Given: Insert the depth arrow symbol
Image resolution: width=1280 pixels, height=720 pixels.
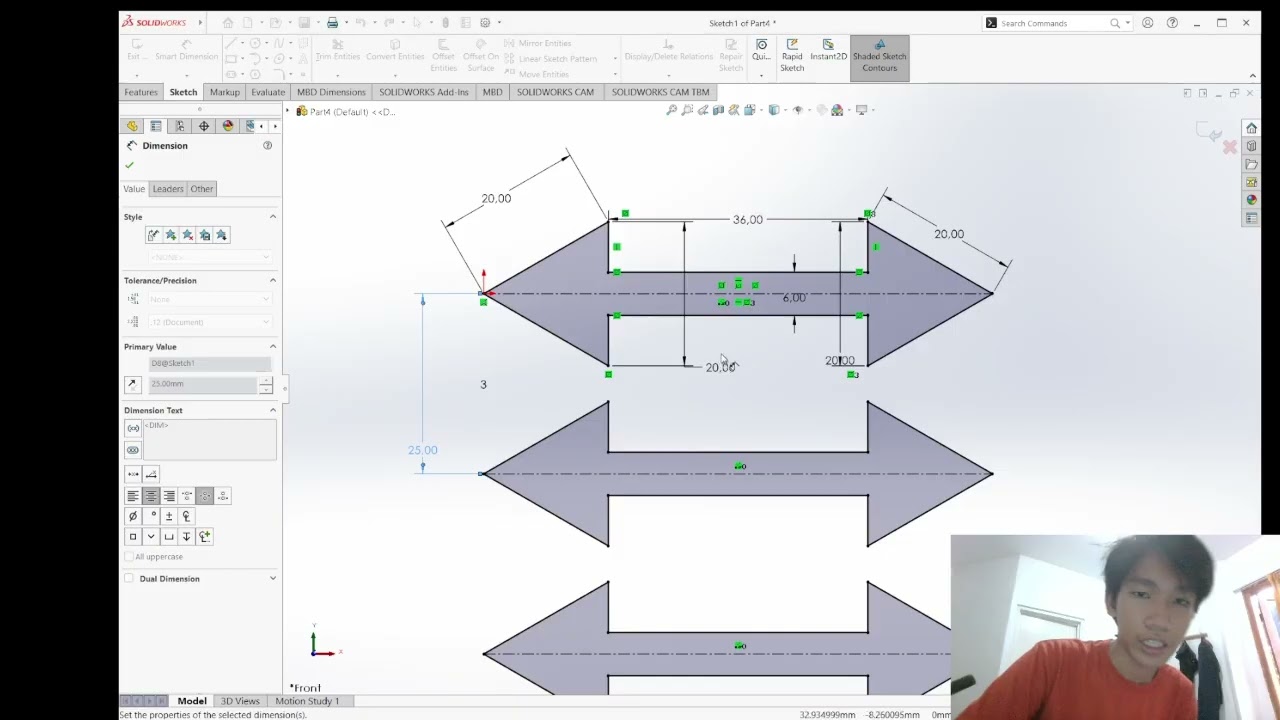Looking at the screenshot, I should 186,537.
